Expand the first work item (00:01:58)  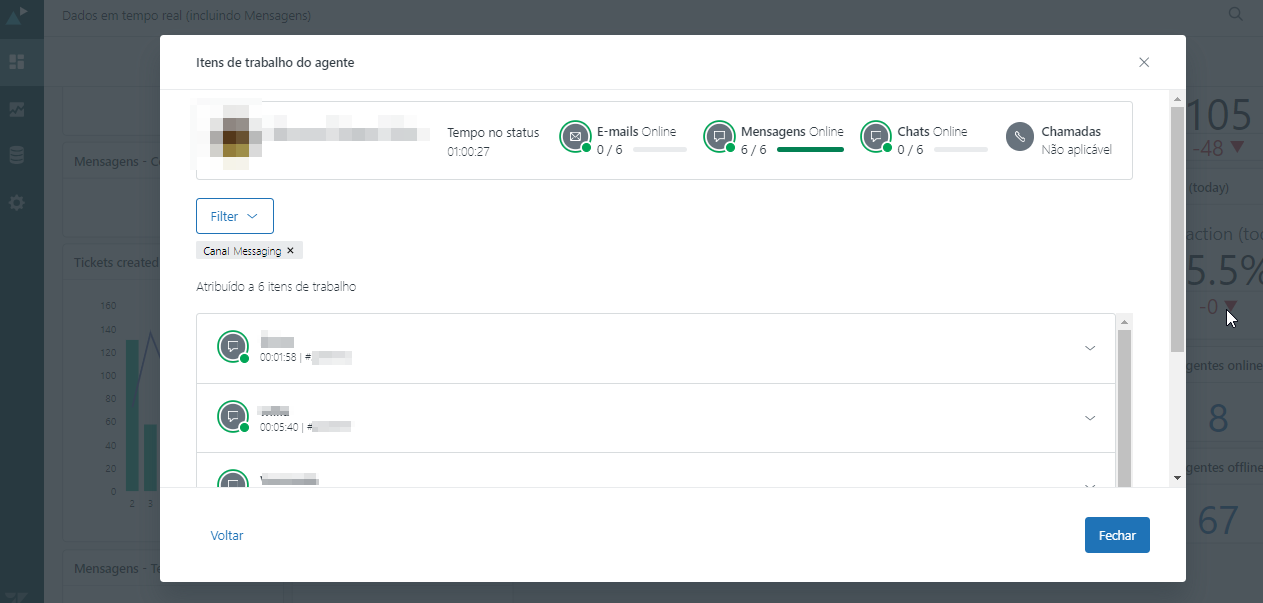click(x=1090, y=348)
